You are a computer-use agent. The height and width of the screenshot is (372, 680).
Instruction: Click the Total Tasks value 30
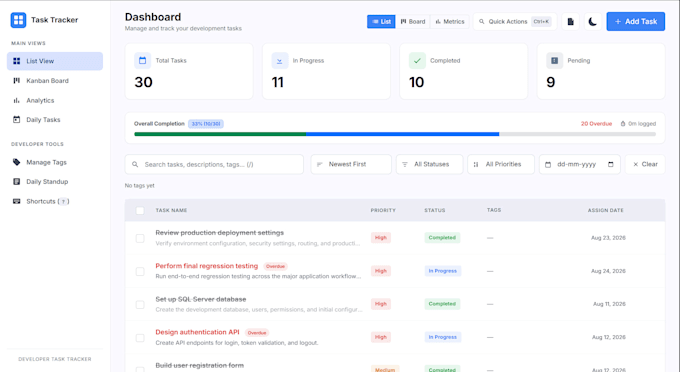(143, 82)
